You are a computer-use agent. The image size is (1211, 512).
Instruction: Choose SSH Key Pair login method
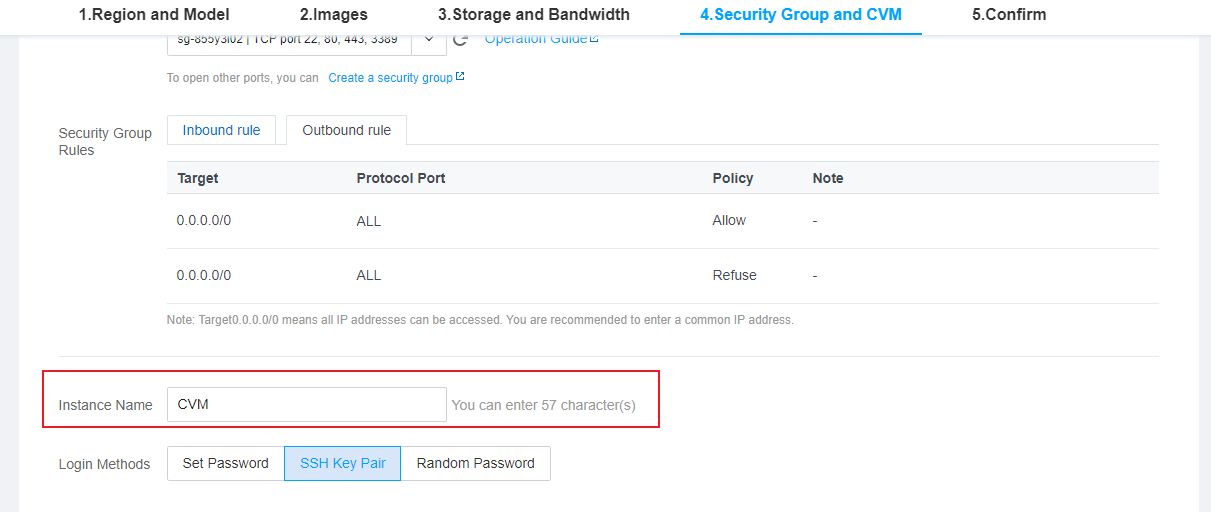coord(343,464)
